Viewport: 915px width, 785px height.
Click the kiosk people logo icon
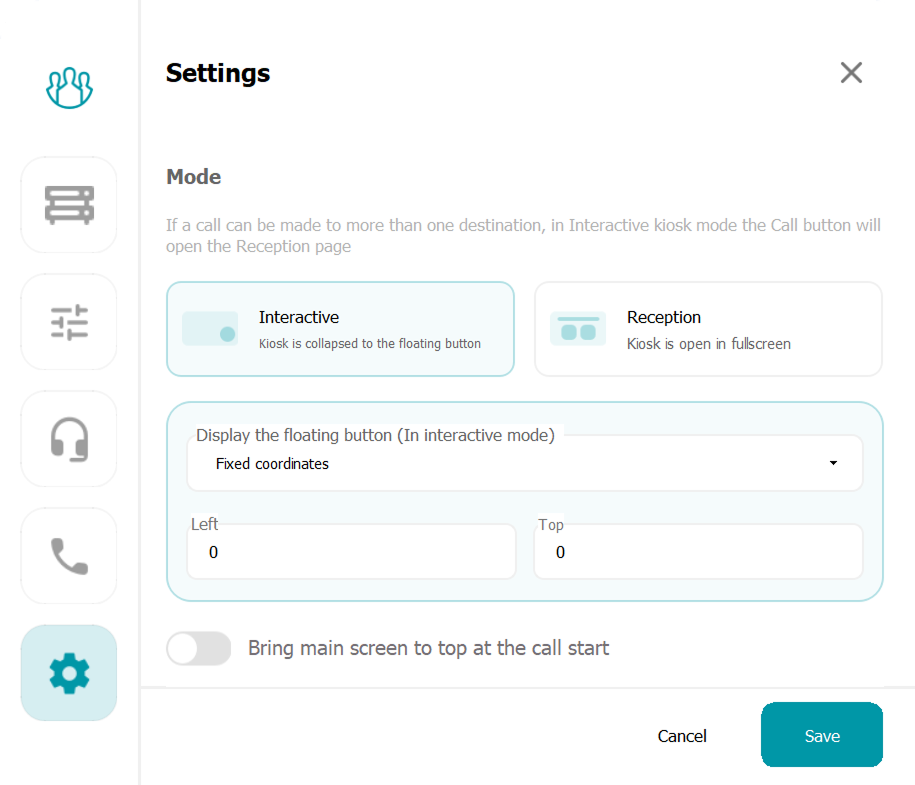point(69,88)
